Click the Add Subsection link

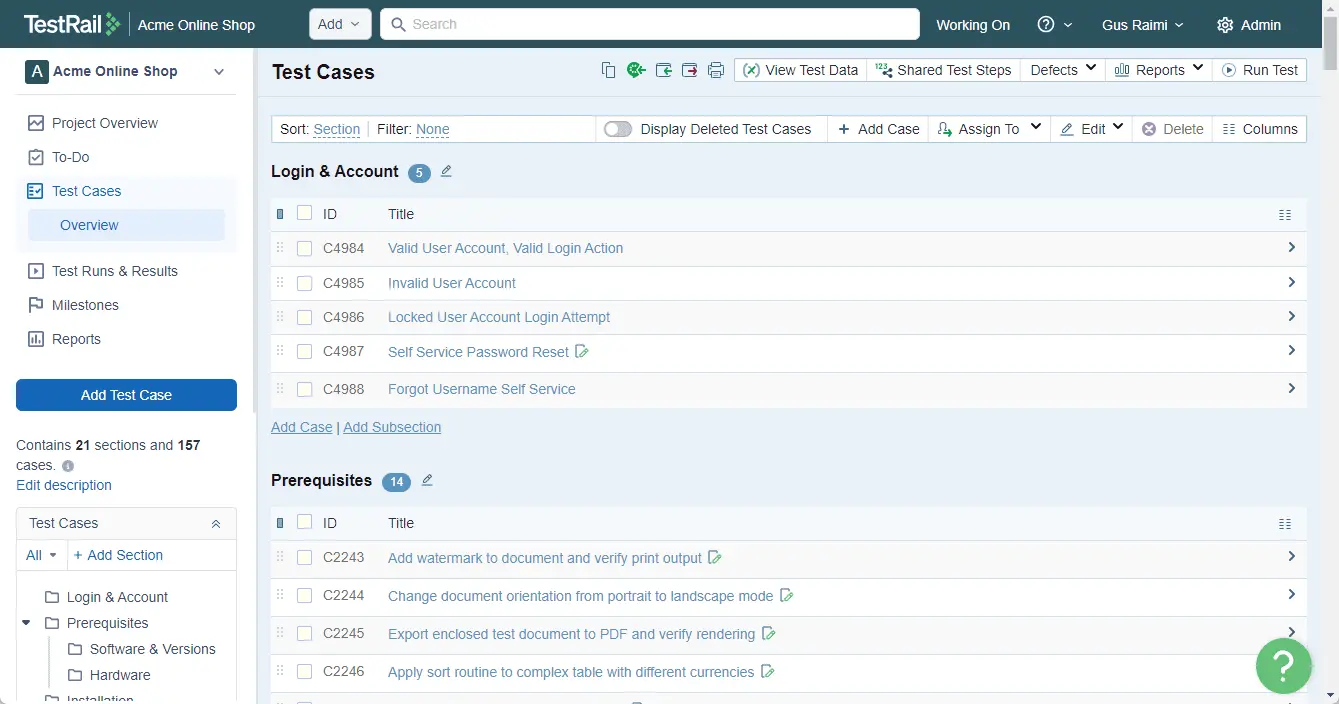(392, 427)
